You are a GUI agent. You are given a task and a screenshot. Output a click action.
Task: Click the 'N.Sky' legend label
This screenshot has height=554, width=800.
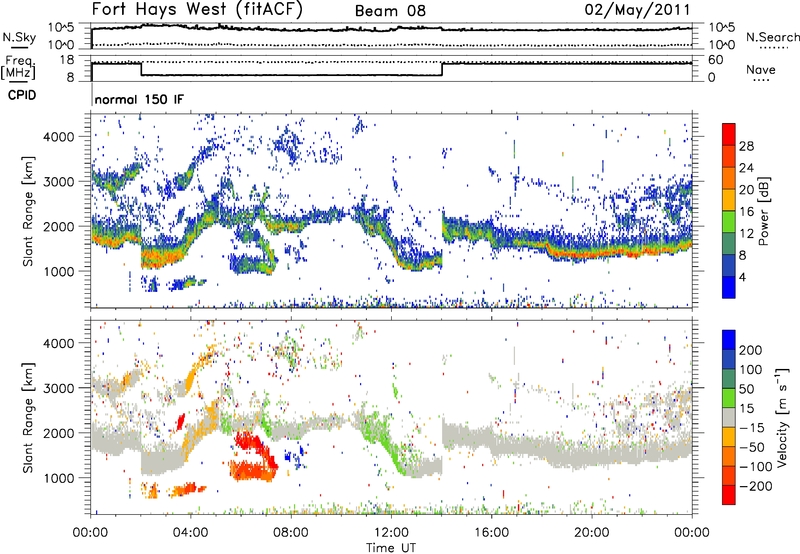pyautogui.click(x=19, y=37)
